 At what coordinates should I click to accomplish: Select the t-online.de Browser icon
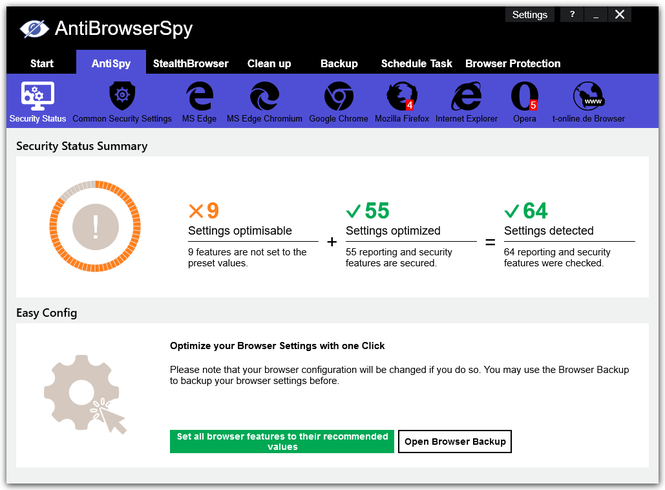click(x=588, y=96)
